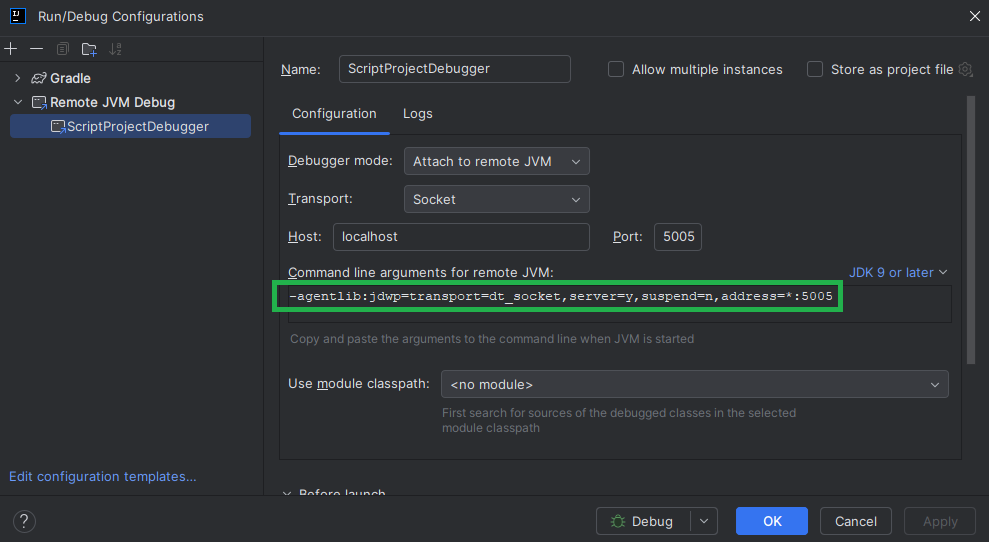Screen dimensions: 989x542
Task: Check Store as project file
Action: (x=815, y=69)
